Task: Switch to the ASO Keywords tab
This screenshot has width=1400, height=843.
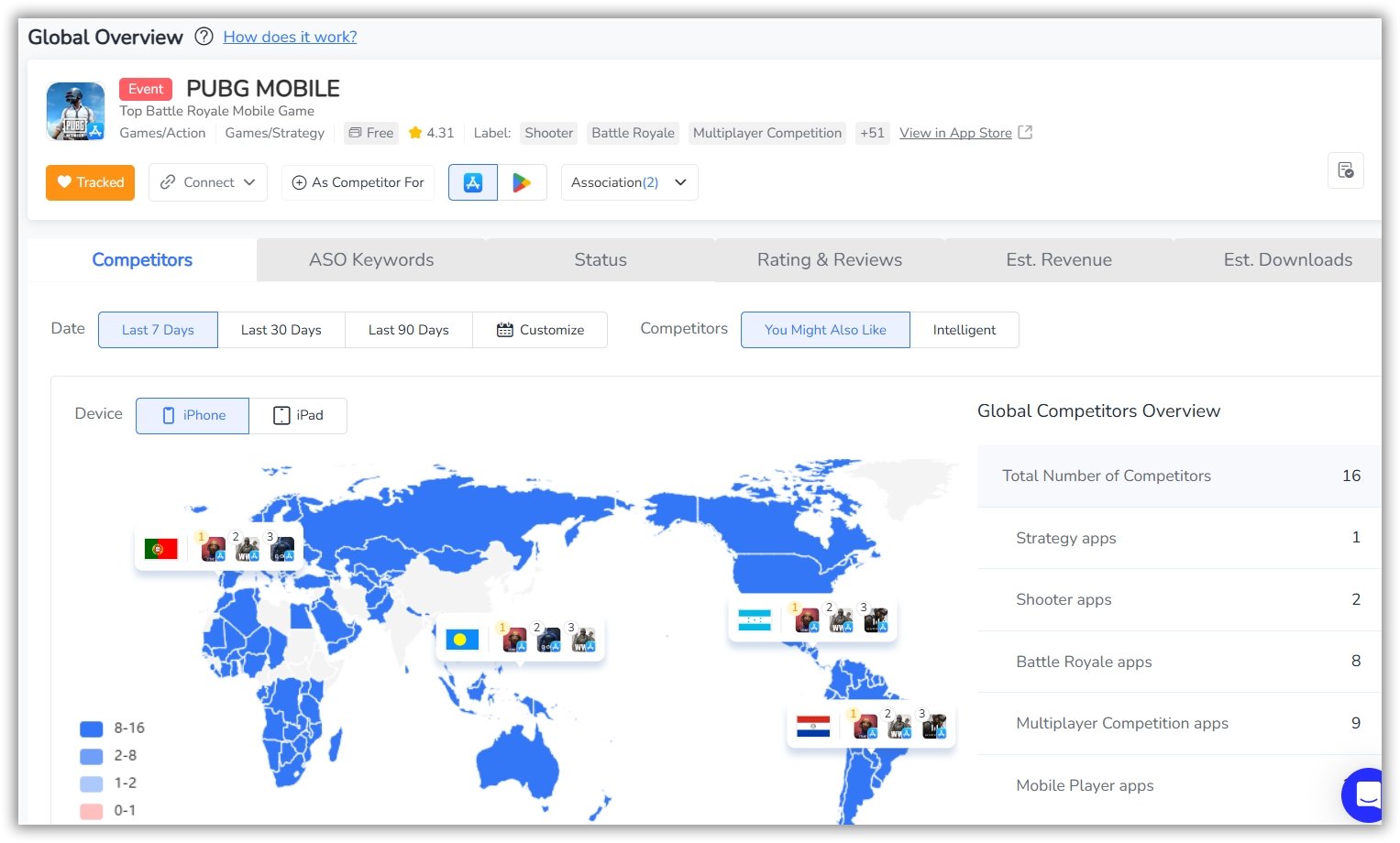Action: coord(371,259)
